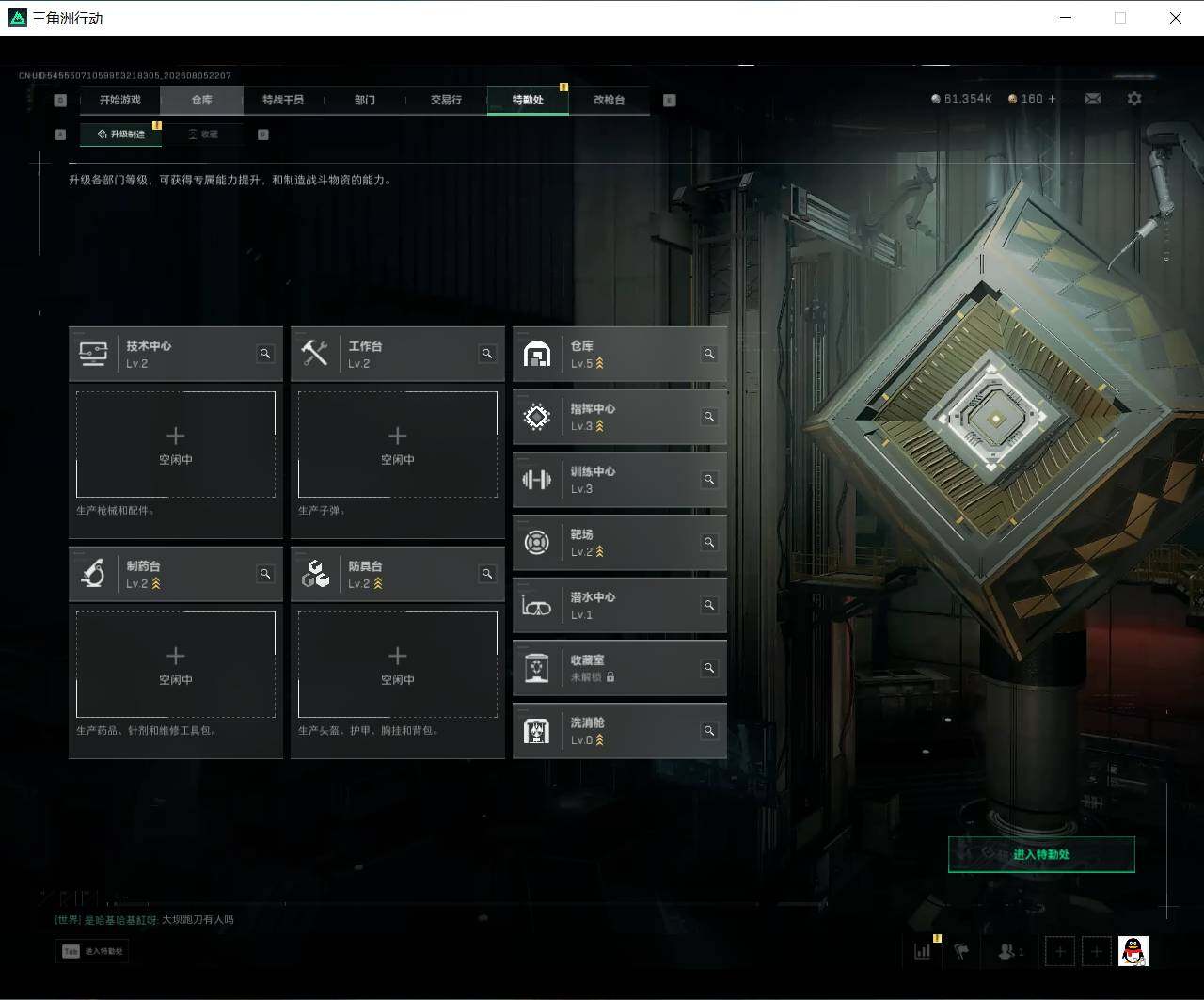Click Tab 进入特勤处 hint at bottom left
Image resolution: width=1204 pixels, height=1000 pixels.
[x=92, y=951]
